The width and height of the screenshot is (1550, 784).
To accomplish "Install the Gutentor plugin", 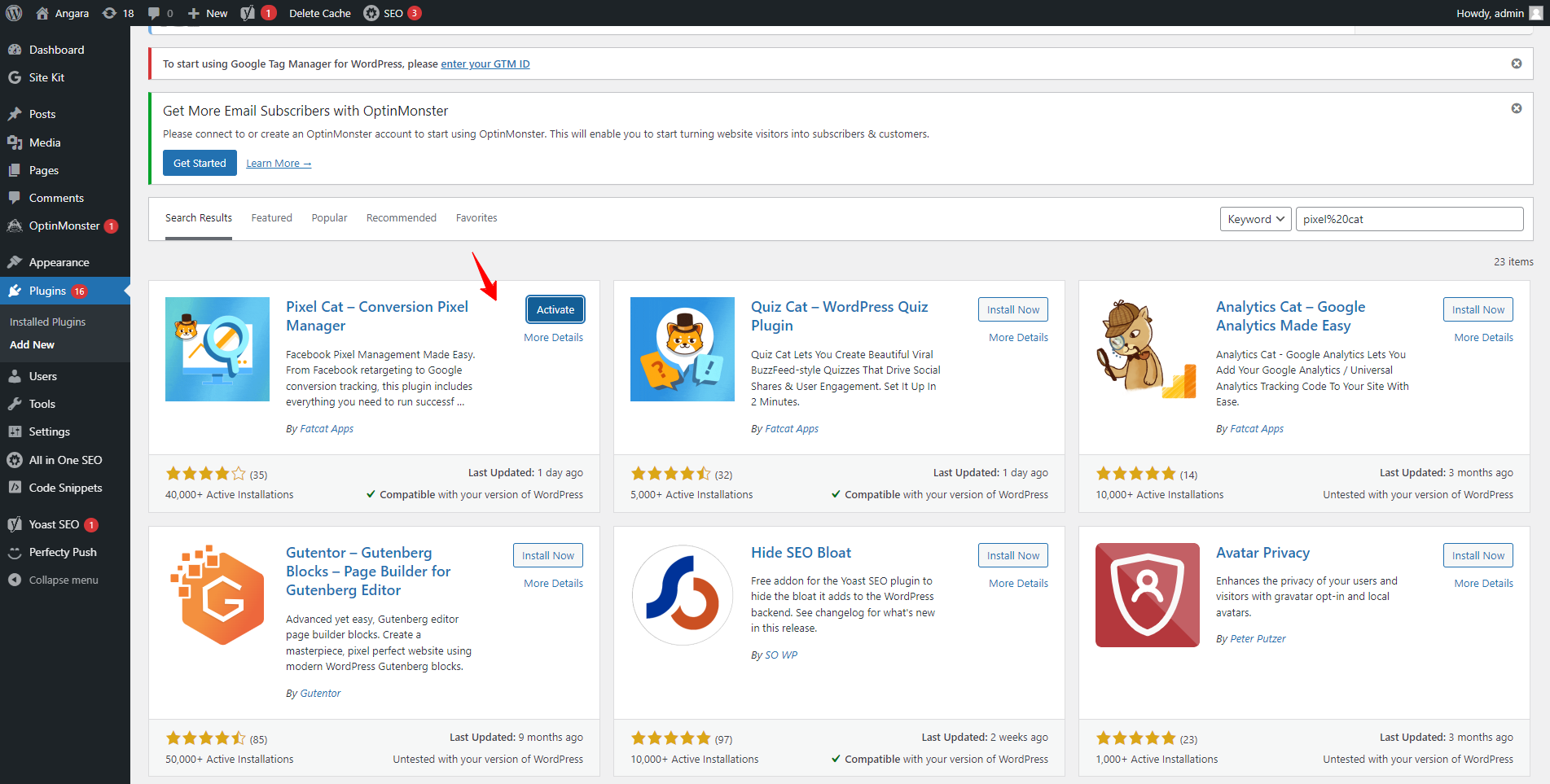I will 548,555.
